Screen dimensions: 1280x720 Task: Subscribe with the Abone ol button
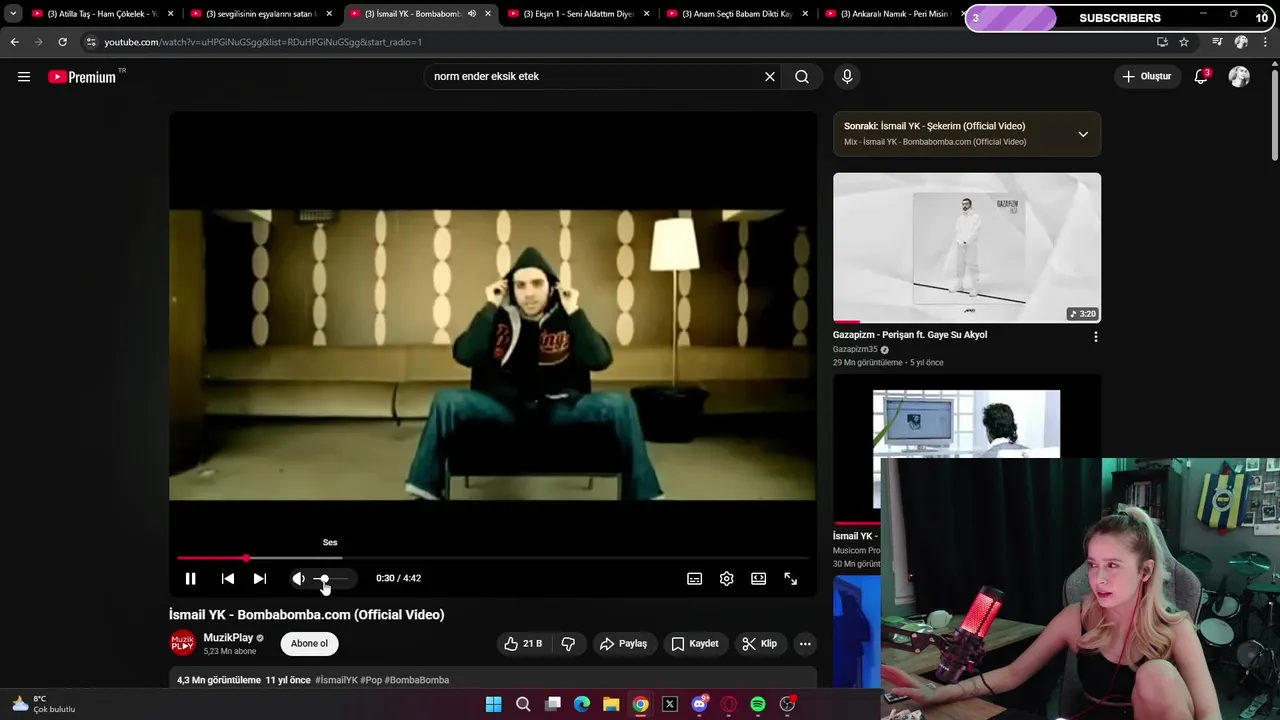pyautogui.click(x=309, y=644)
